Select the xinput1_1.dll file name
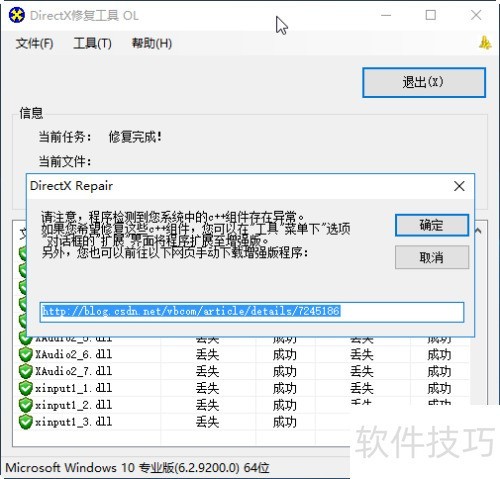The height and width of the screenshot is (479, 500). (74, 388)
